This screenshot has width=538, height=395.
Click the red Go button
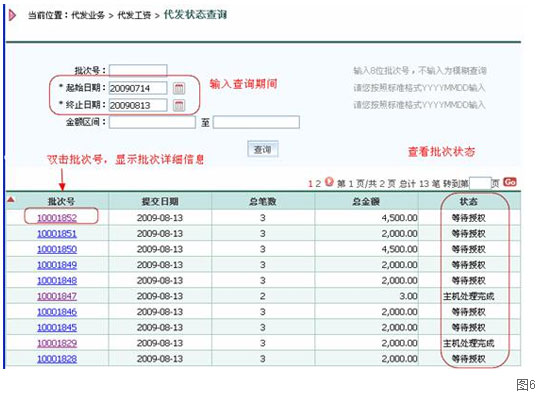click(510, 182)
